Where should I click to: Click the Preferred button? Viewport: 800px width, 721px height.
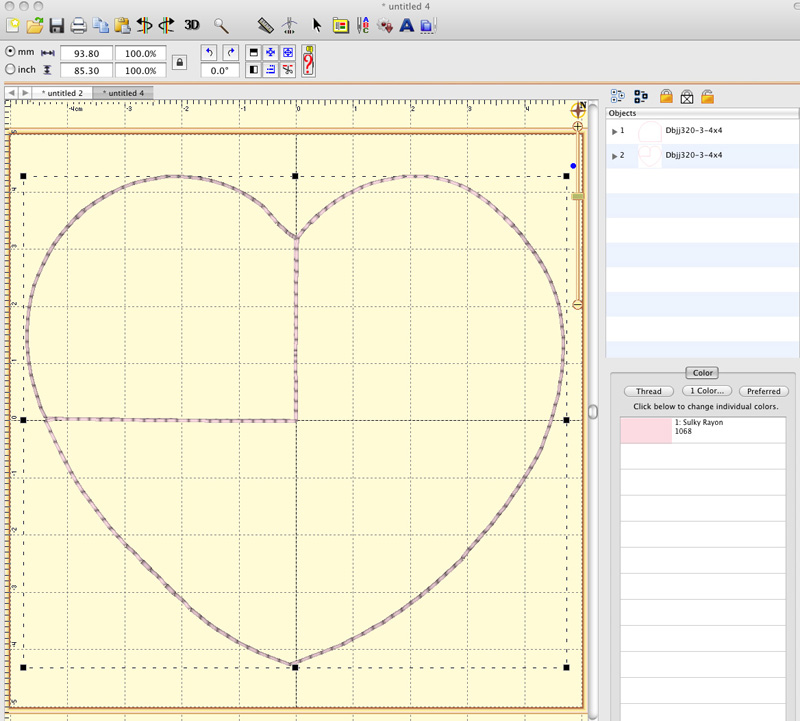[764, 391]
